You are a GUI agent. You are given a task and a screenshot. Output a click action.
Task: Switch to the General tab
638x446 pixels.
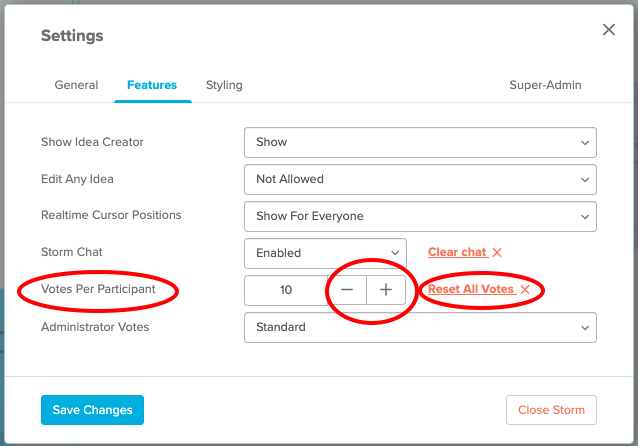pos(76,85)
